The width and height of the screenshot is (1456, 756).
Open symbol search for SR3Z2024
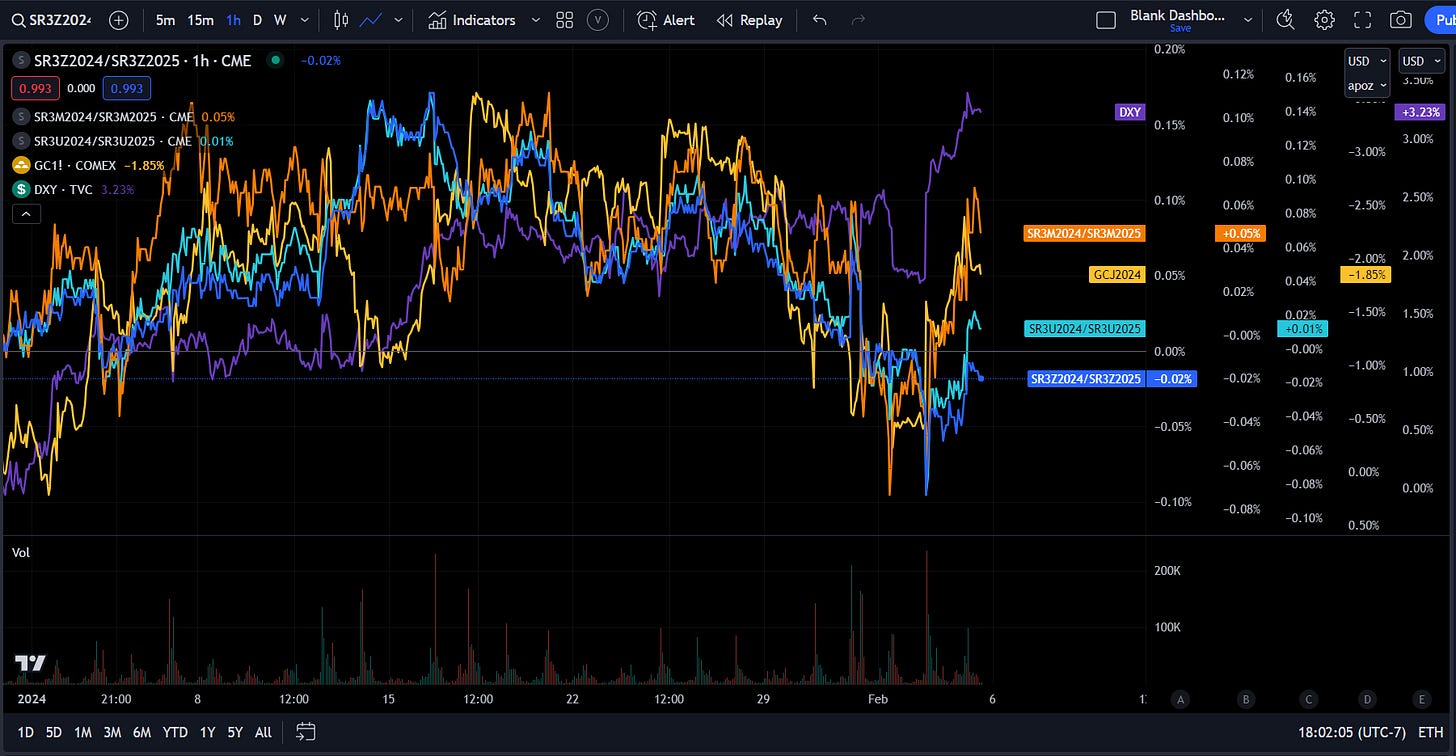click(x=52, y=20)
